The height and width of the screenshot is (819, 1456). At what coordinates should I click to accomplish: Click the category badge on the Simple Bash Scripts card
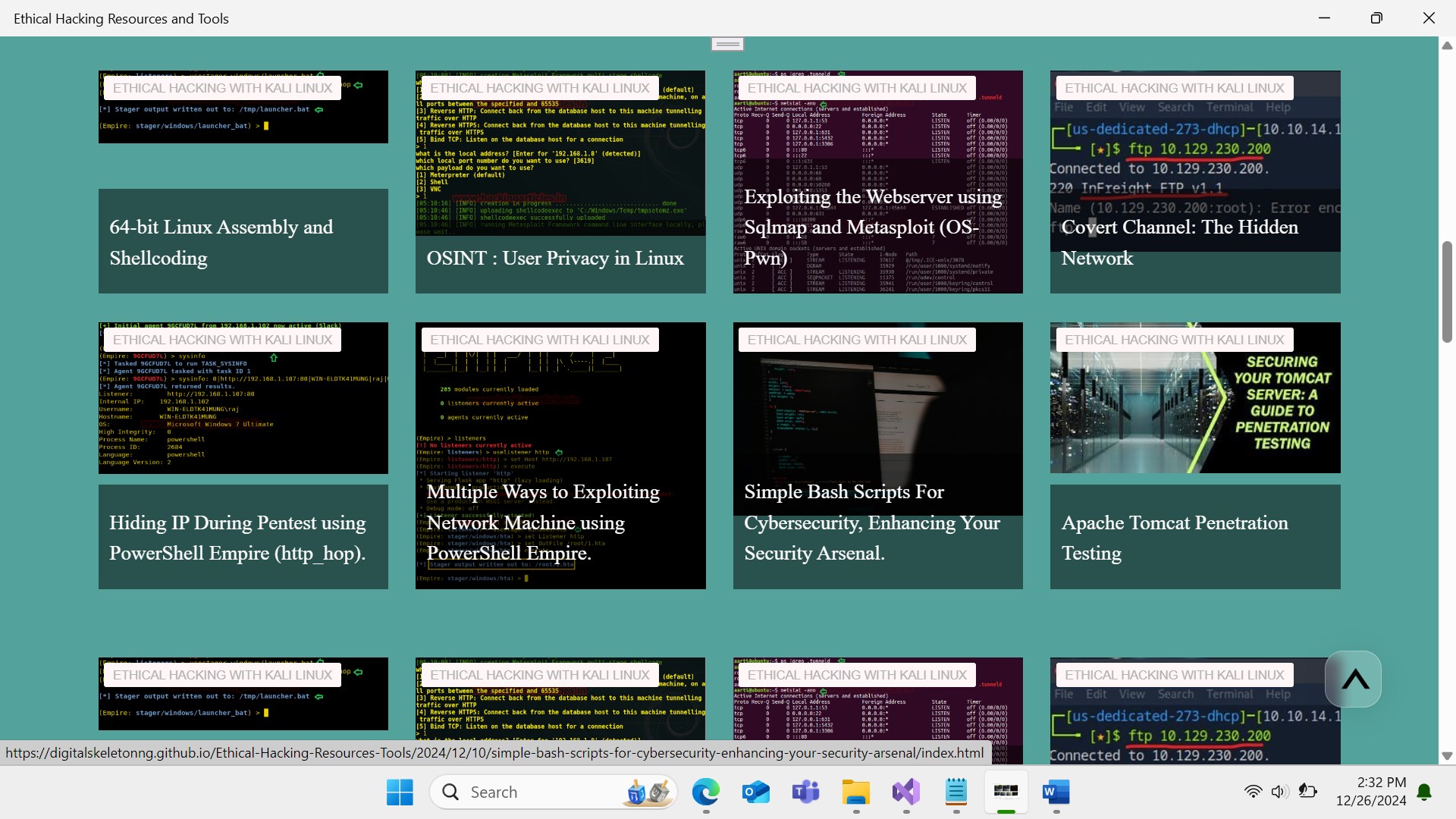[x=857, y=340]
